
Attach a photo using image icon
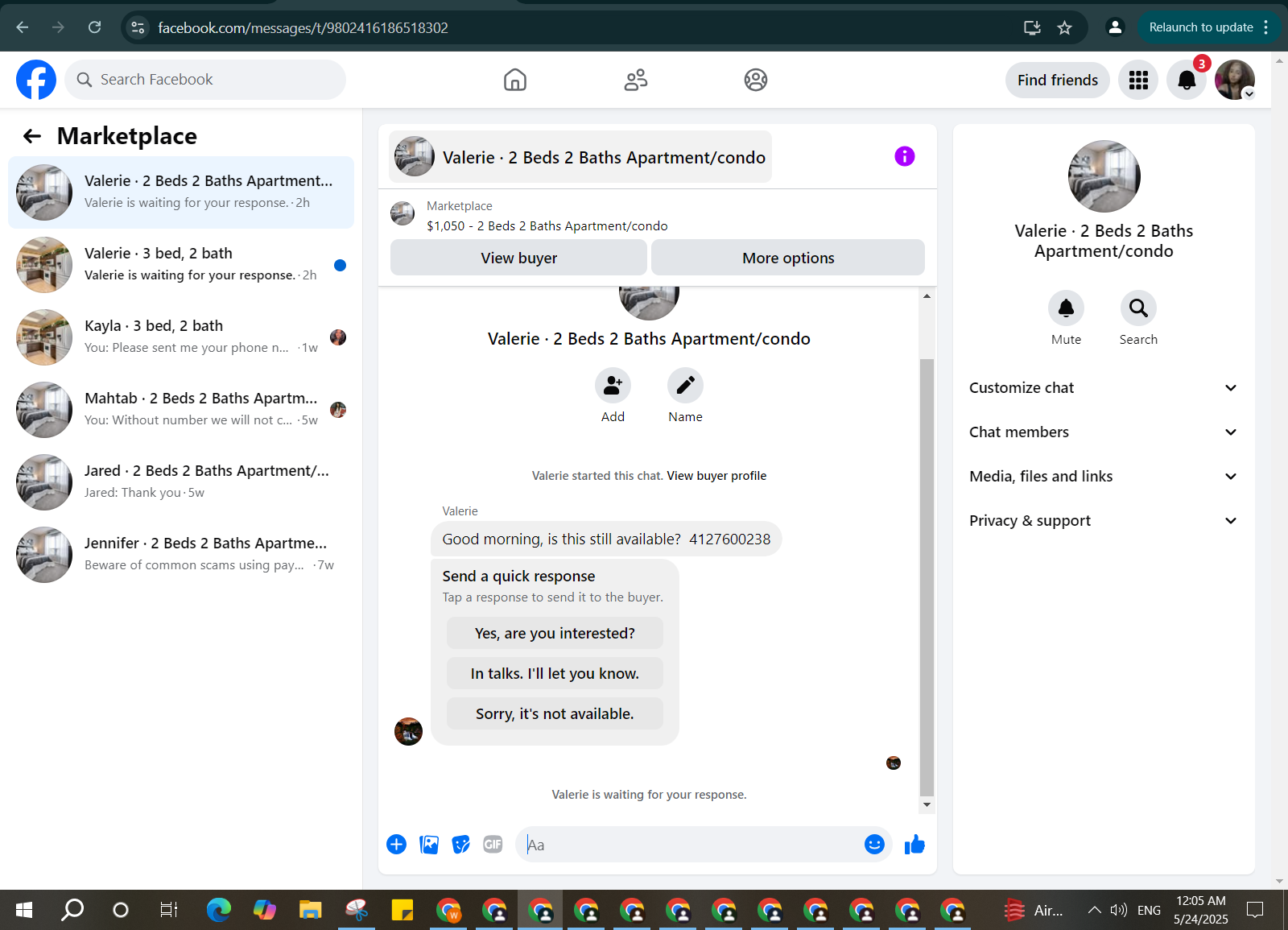pos(429,844)
